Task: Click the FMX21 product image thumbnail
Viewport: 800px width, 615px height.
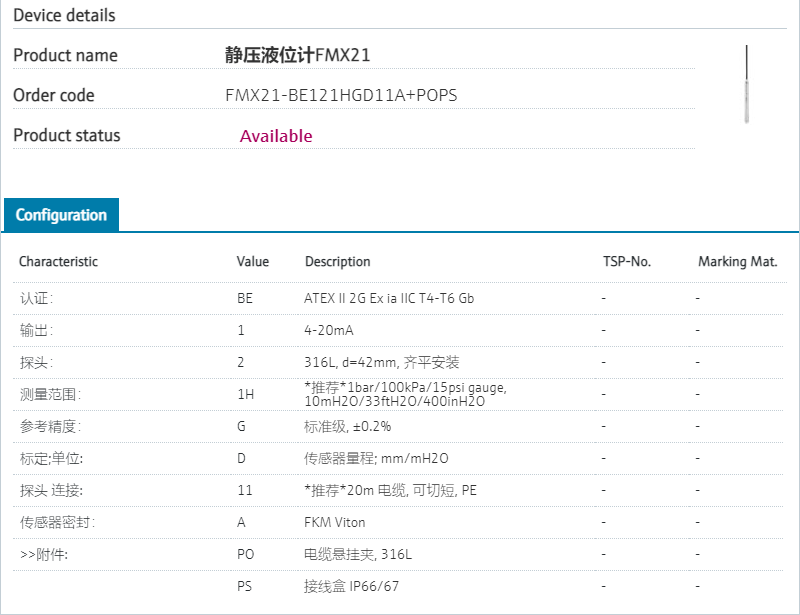Action: 746,84
